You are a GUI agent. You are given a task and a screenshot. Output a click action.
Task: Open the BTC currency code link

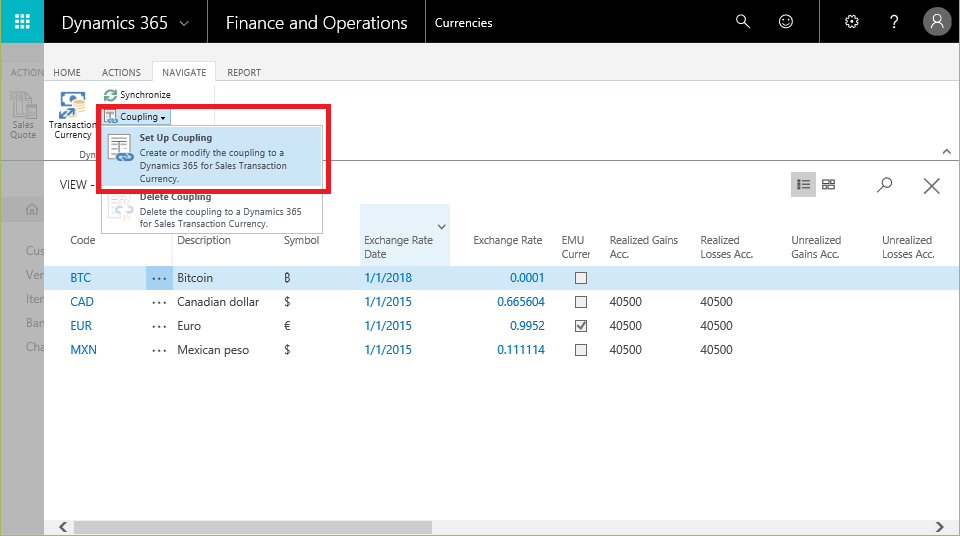click(x=80, y=278)
